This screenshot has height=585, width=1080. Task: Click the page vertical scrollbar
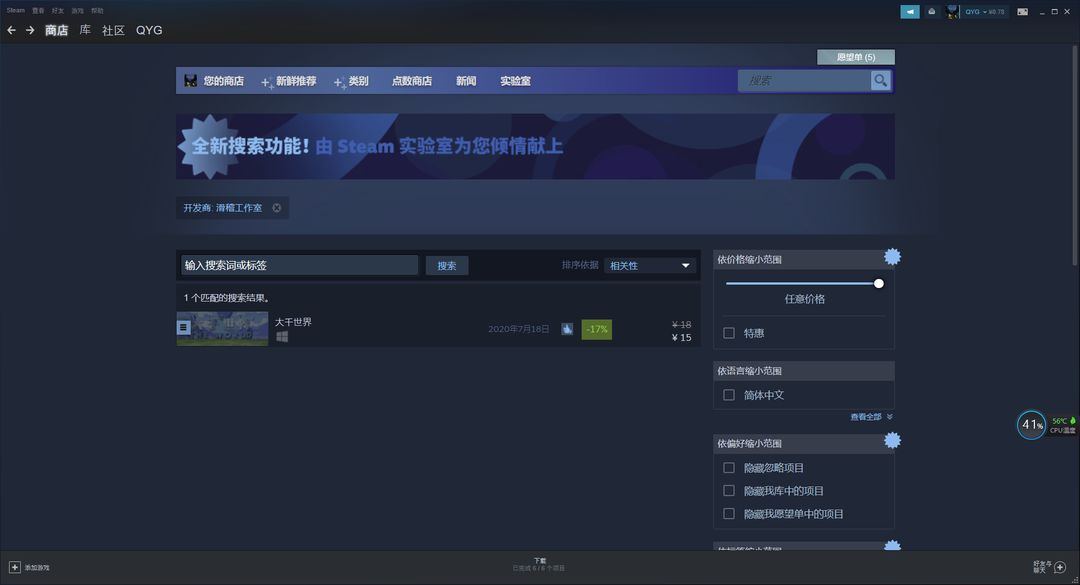click(x=1075, y=155)
